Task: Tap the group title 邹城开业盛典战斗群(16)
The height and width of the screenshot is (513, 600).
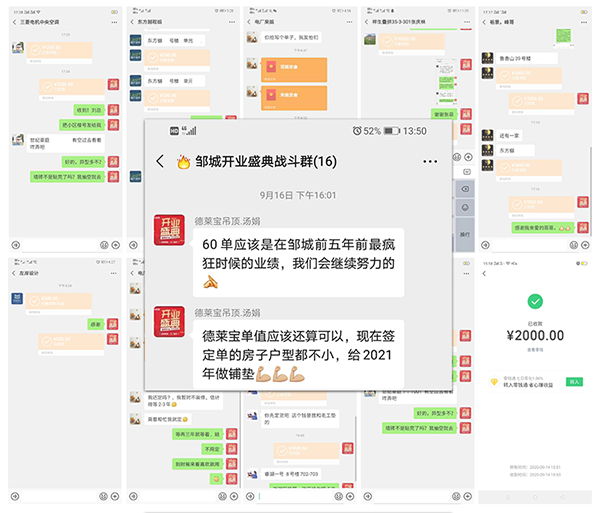Action: (x=266, y=161)
